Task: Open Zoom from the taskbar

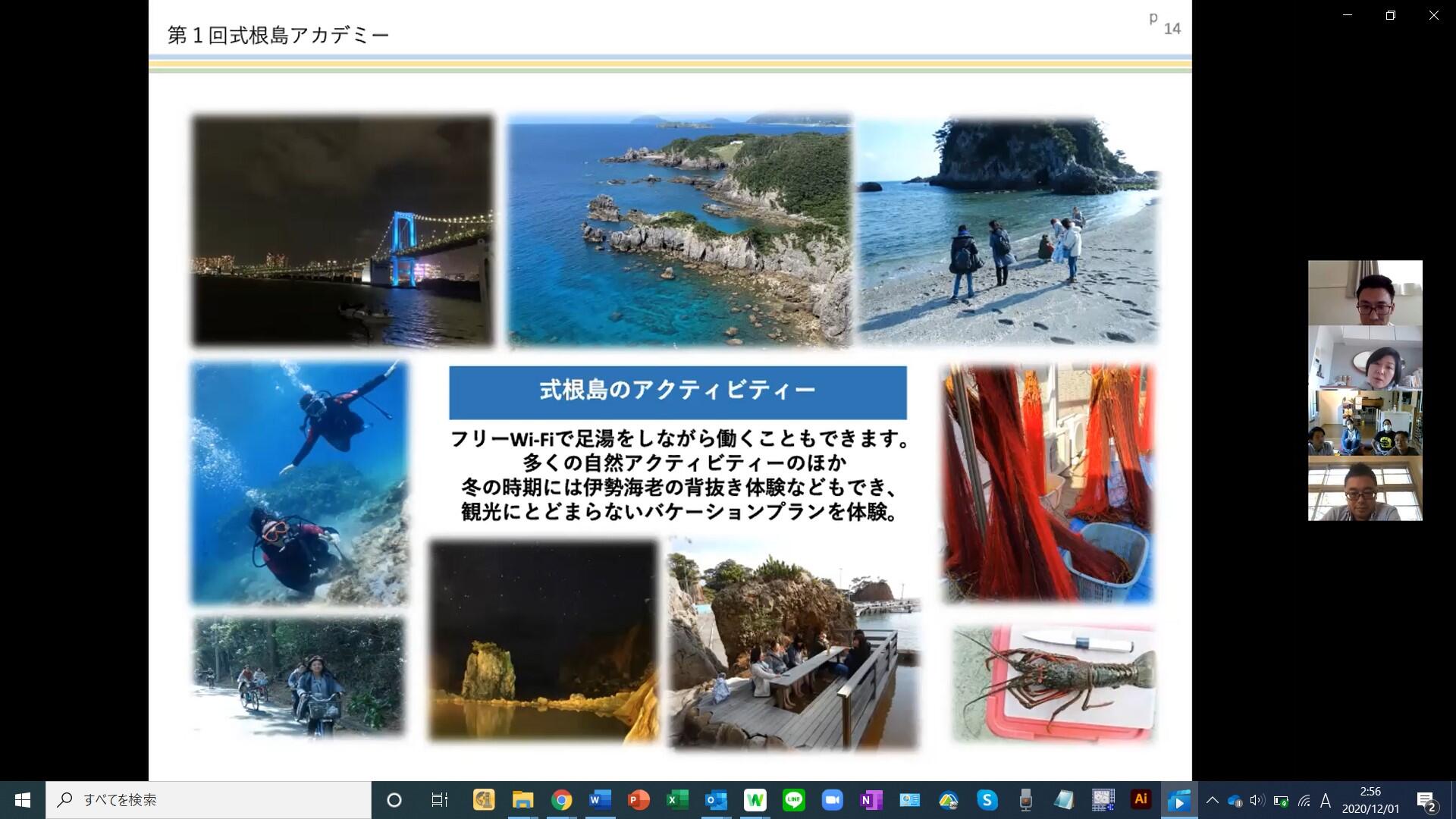Action: (833, 800)
